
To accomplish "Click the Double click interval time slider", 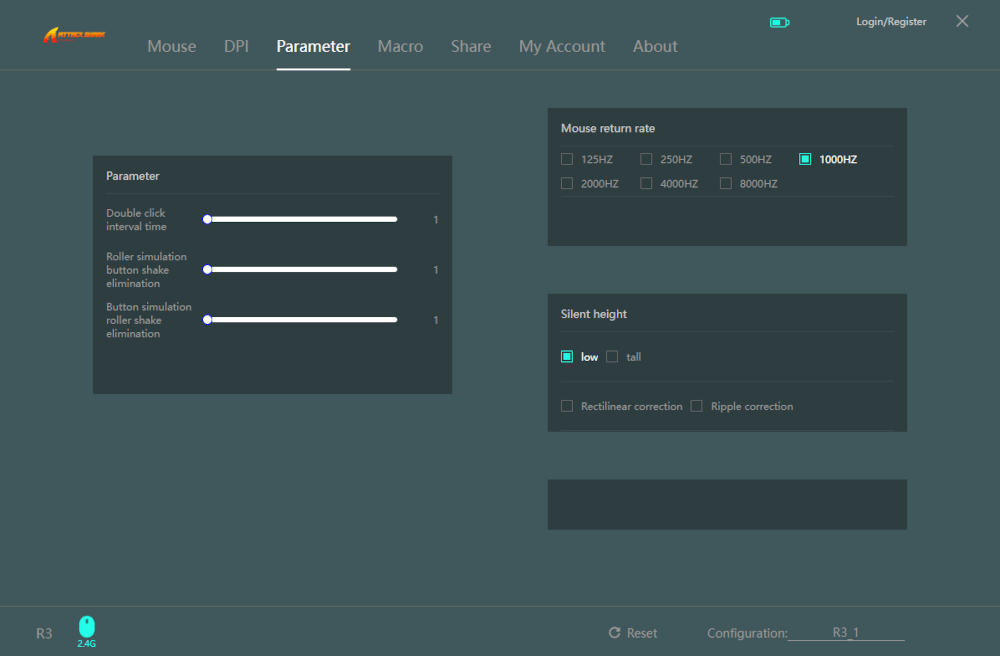I will click(302, 219).
